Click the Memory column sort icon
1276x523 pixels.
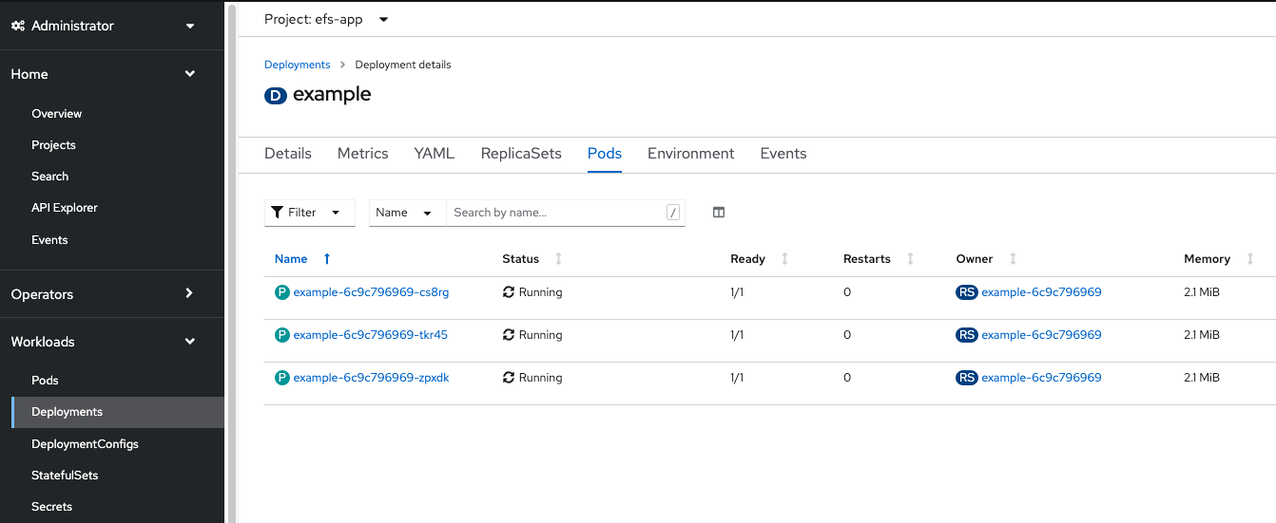pyautogui.click(x=1250, y=259)
